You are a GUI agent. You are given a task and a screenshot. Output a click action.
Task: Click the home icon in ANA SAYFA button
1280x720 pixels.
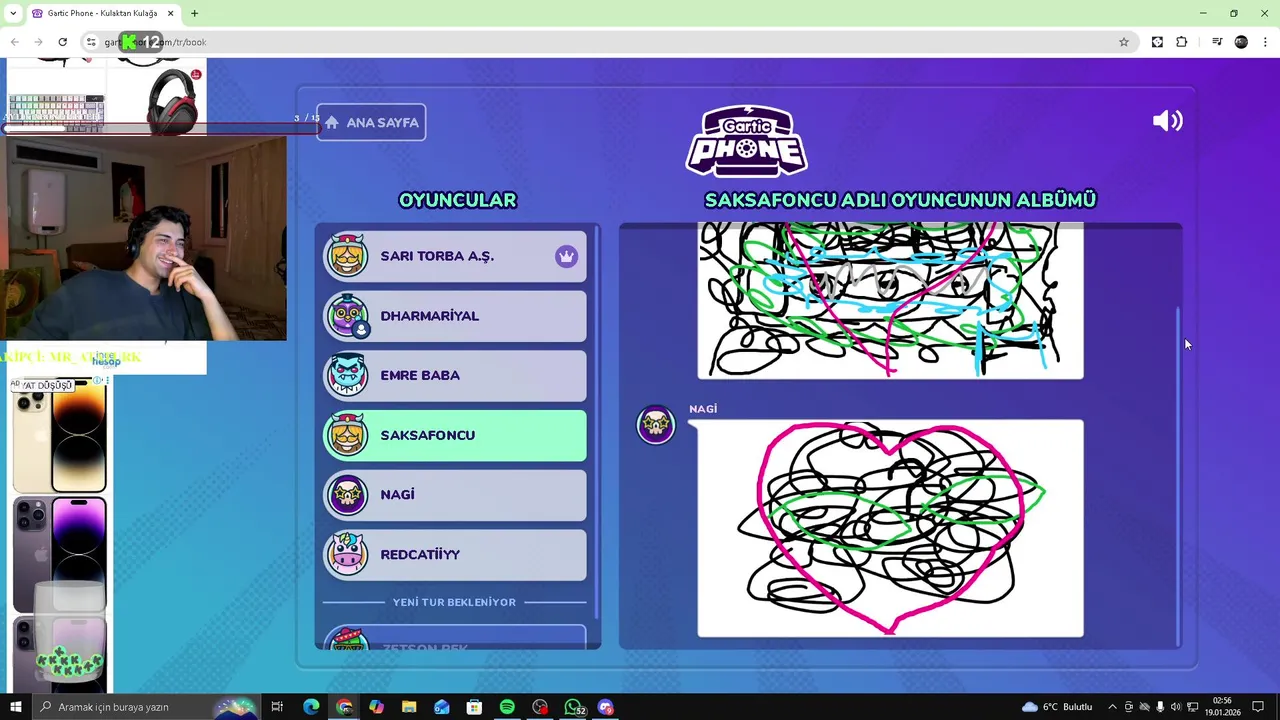click(x=332, y=123)
